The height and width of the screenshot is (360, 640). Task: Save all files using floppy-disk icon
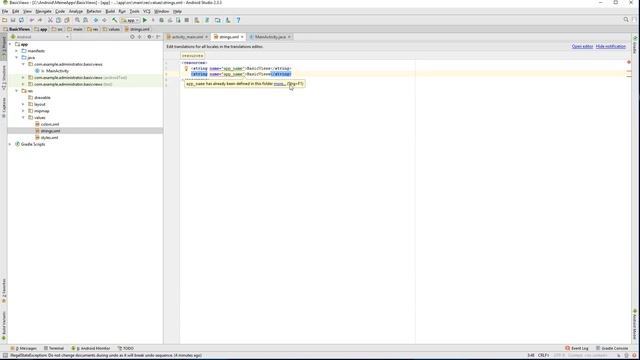click(x=13, y=20)
